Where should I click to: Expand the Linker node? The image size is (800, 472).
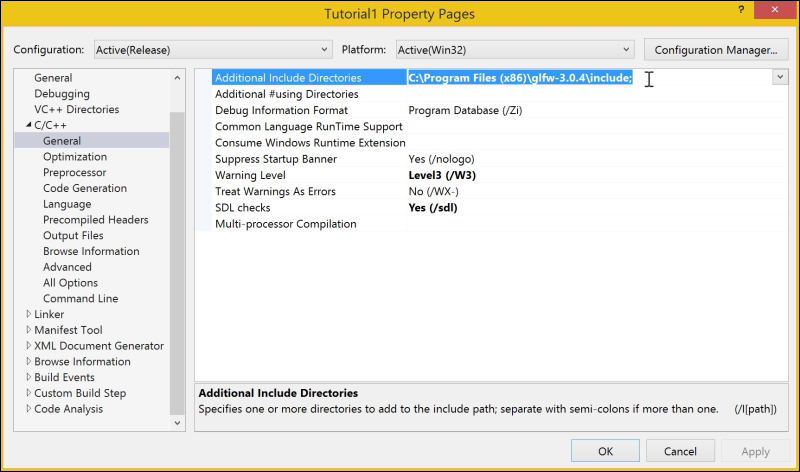[29, 314]
